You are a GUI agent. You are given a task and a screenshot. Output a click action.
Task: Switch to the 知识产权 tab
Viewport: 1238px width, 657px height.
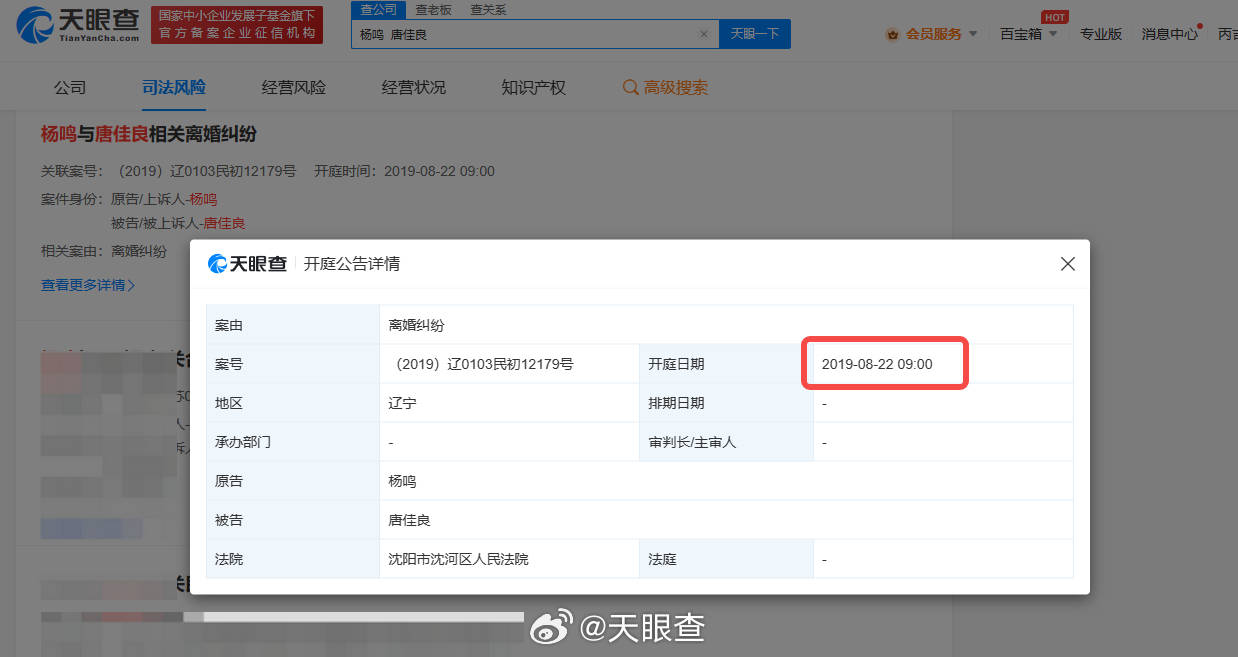pos(534,88)
